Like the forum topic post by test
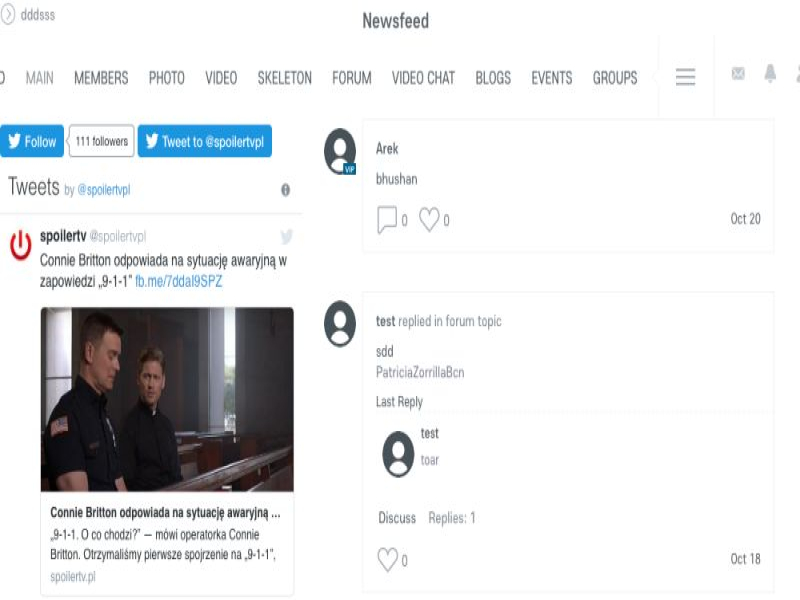Image resolution: width=800 pixels, height=600 pixels. (387, 560)
